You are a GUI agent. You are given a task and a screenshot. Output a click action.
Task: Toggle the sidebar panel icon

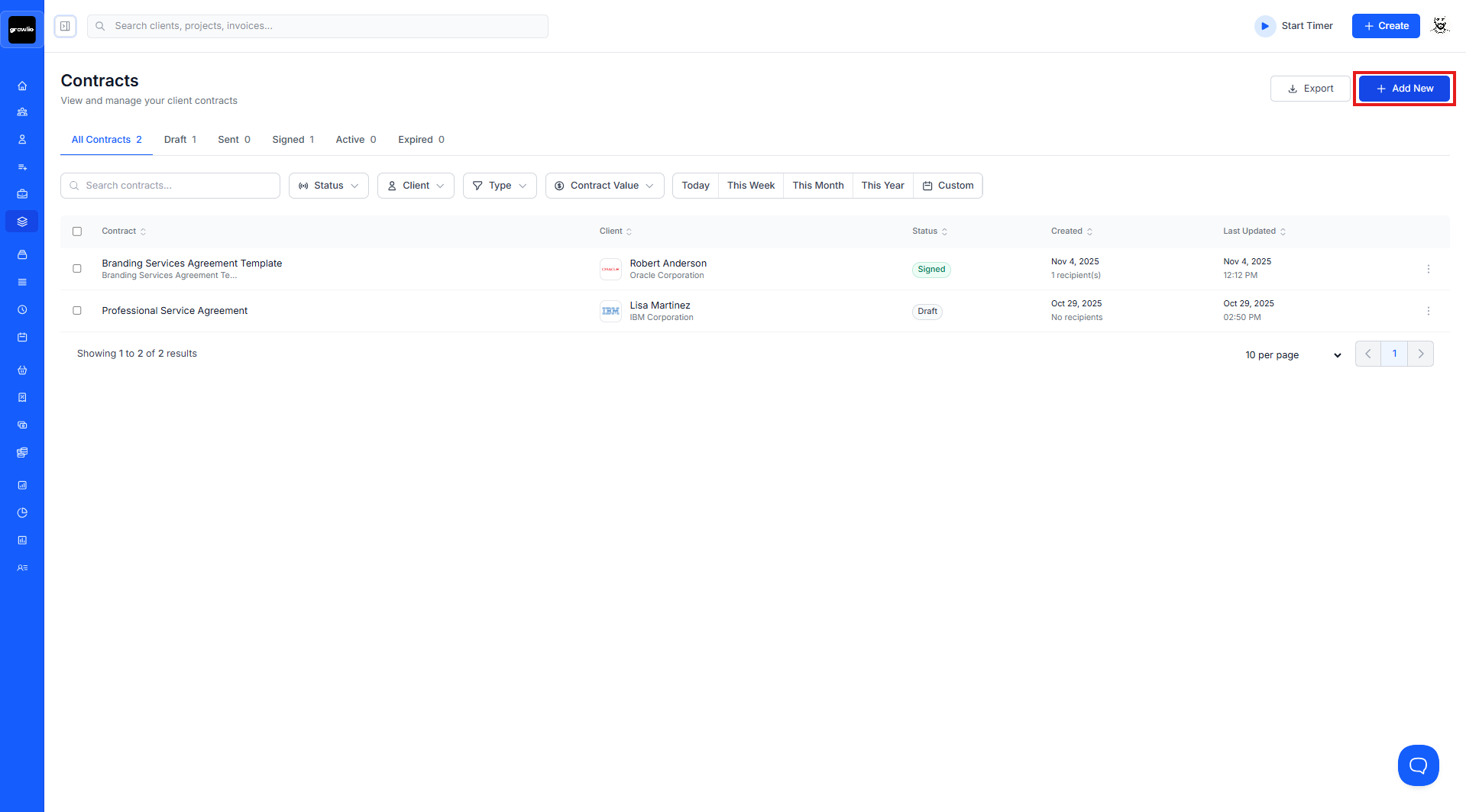(66, 26)
